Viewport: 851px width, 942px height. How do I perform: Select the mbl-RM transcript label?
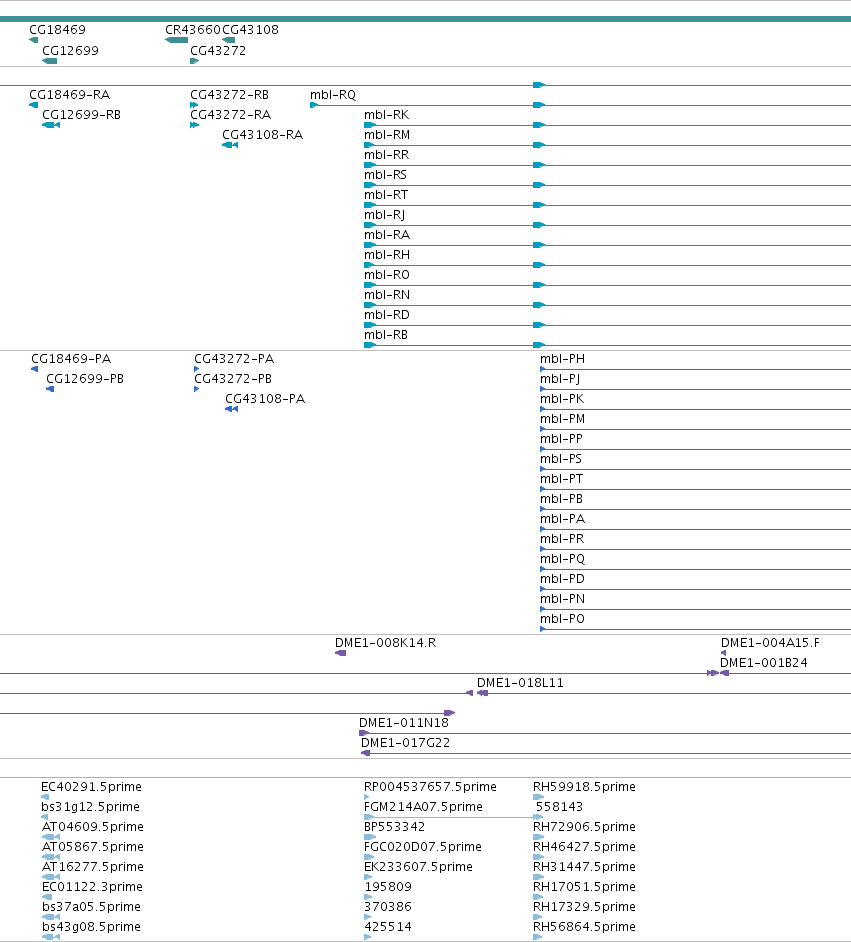pos(387,135)
